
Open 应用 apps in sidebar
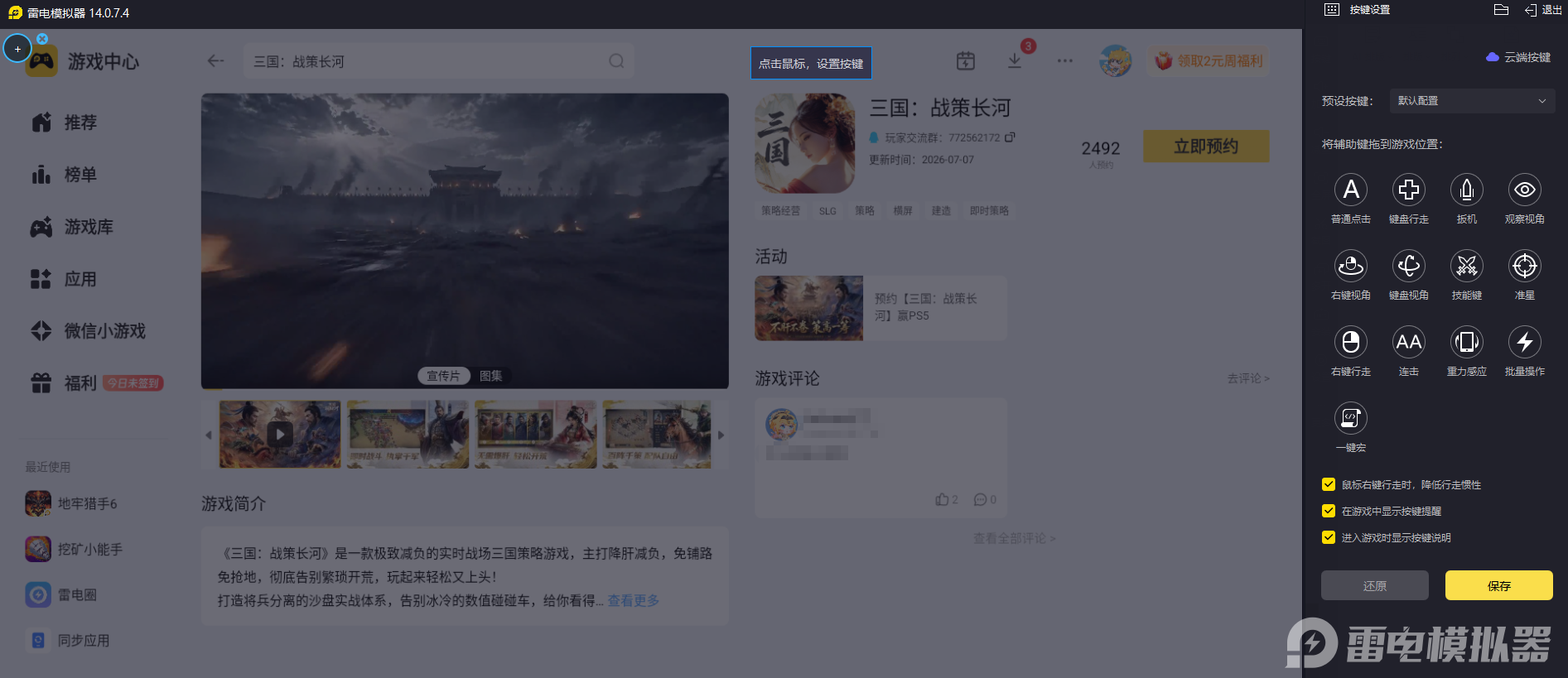click(x=65, y=279)
